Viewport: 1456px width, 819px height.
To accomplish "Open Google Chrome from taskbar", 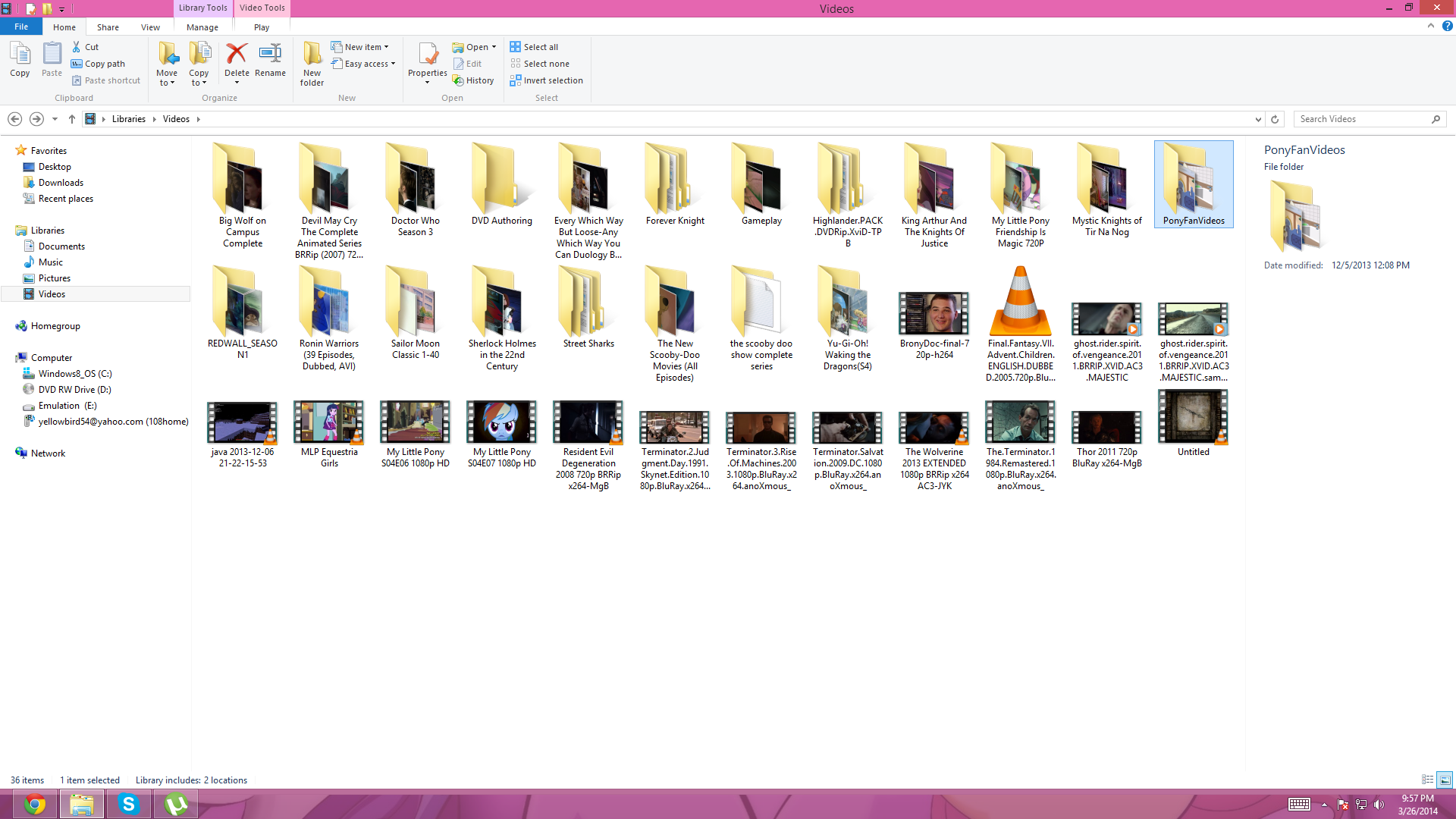I will click(x=34, y=804).
